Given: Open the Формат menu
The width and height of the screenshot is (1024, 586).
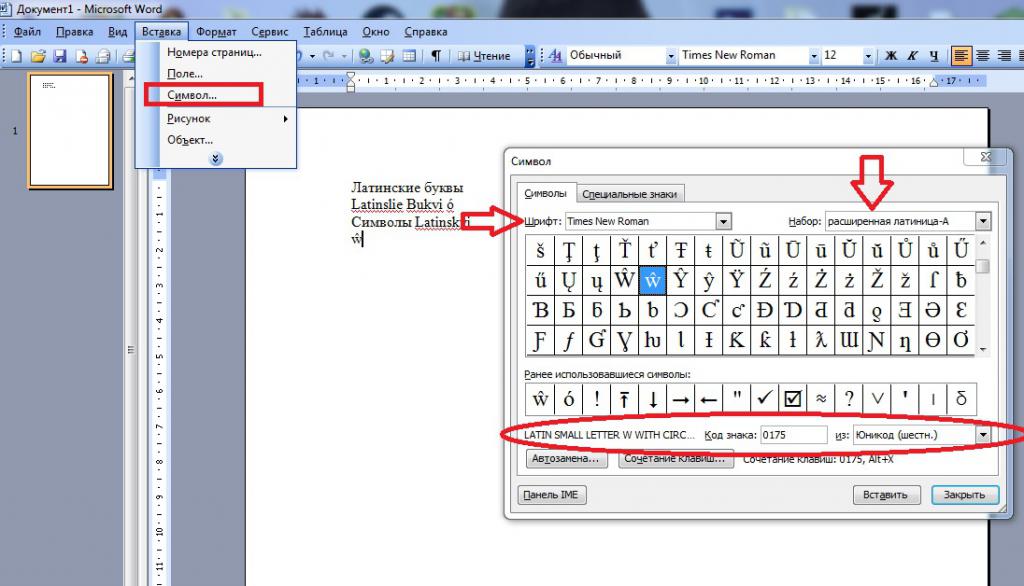Looking at the screenshot, I should [216, 31].
